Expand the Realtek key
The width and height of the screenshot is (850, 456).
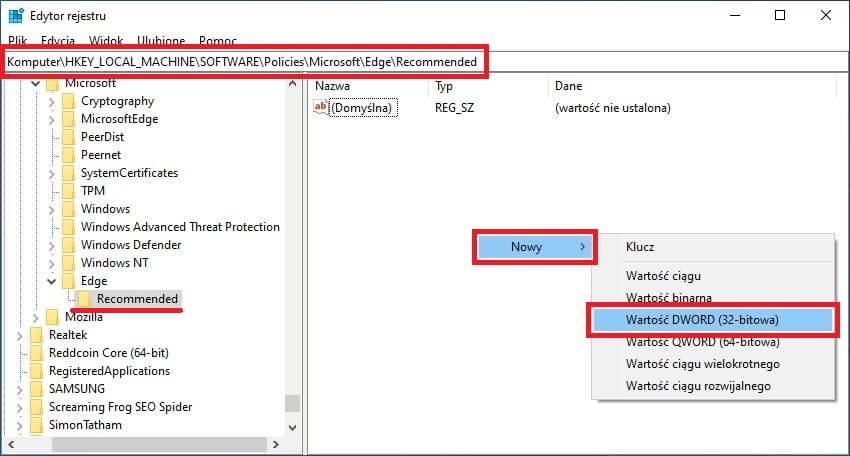point(20,336)
